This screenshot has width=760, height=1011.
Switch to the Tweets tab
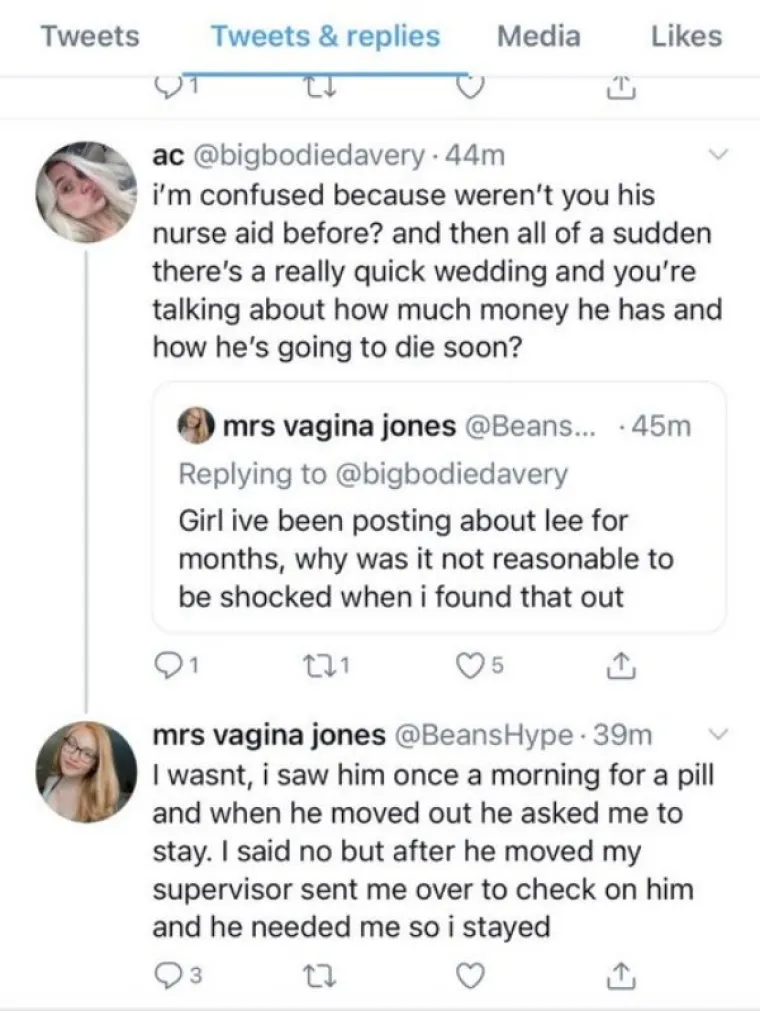click(90, 37)
